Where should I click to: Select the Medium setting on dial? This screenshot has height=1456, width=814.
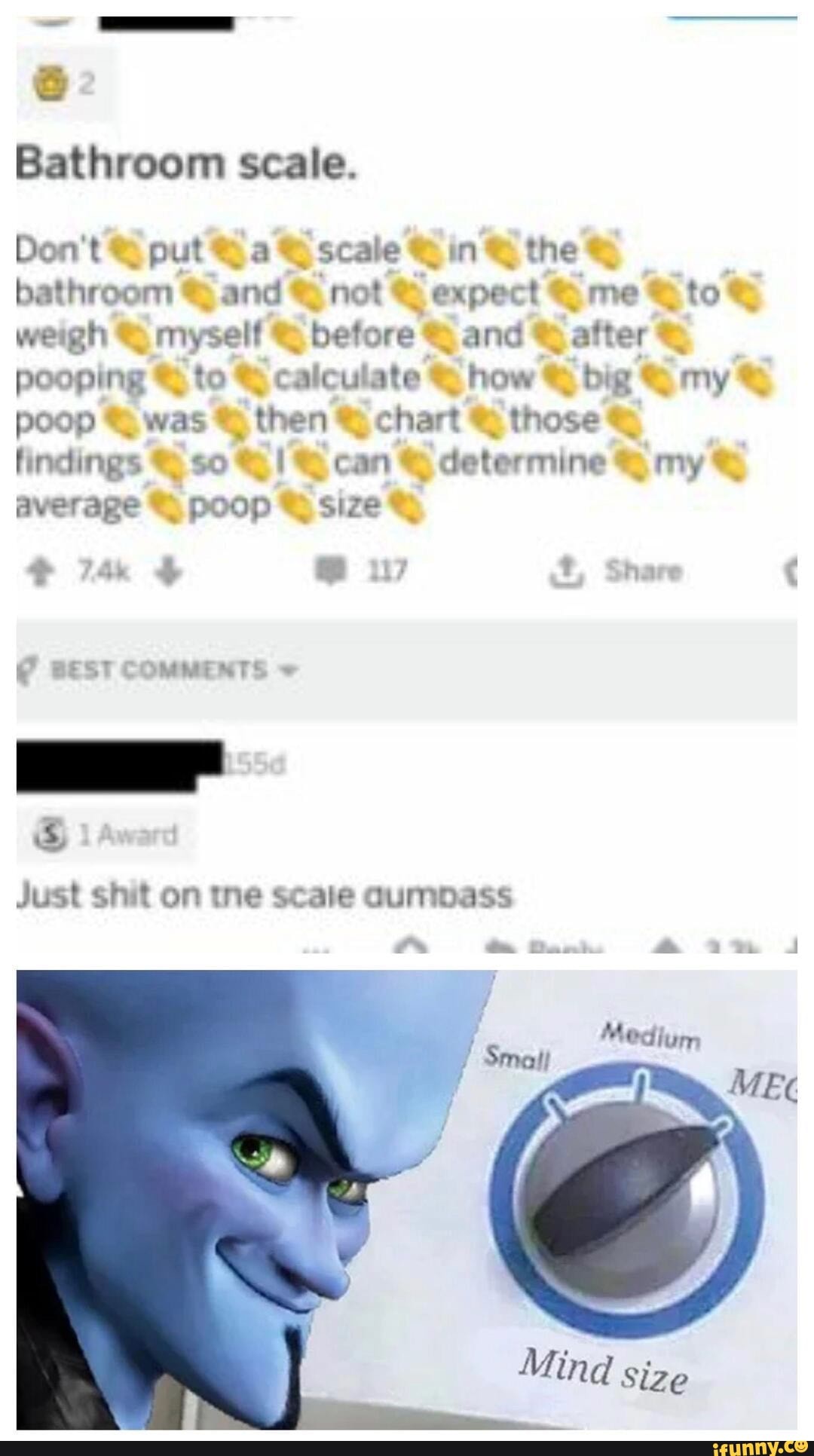pos(650,1038)
